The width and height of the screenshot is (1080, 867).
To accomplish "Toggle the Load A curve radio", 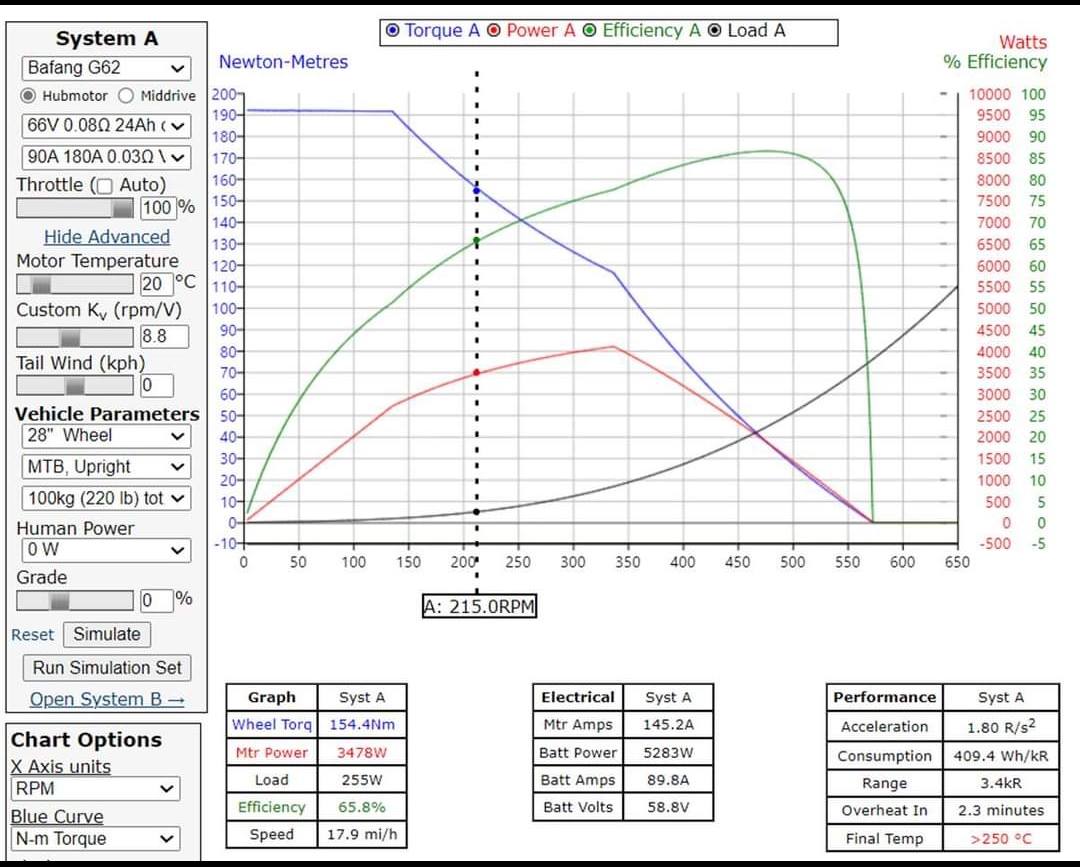I will [714, 31].
